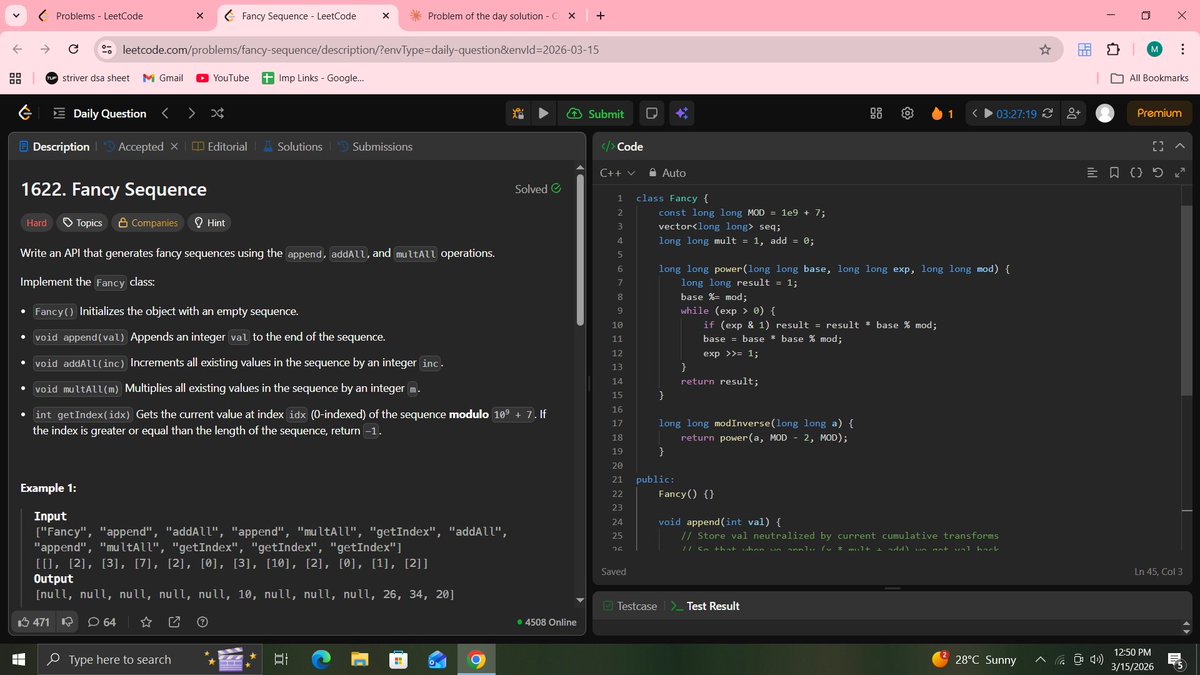Viewport: 1200px width, 675px height.
Task: Close the Accepted tab
Action: 173,146
